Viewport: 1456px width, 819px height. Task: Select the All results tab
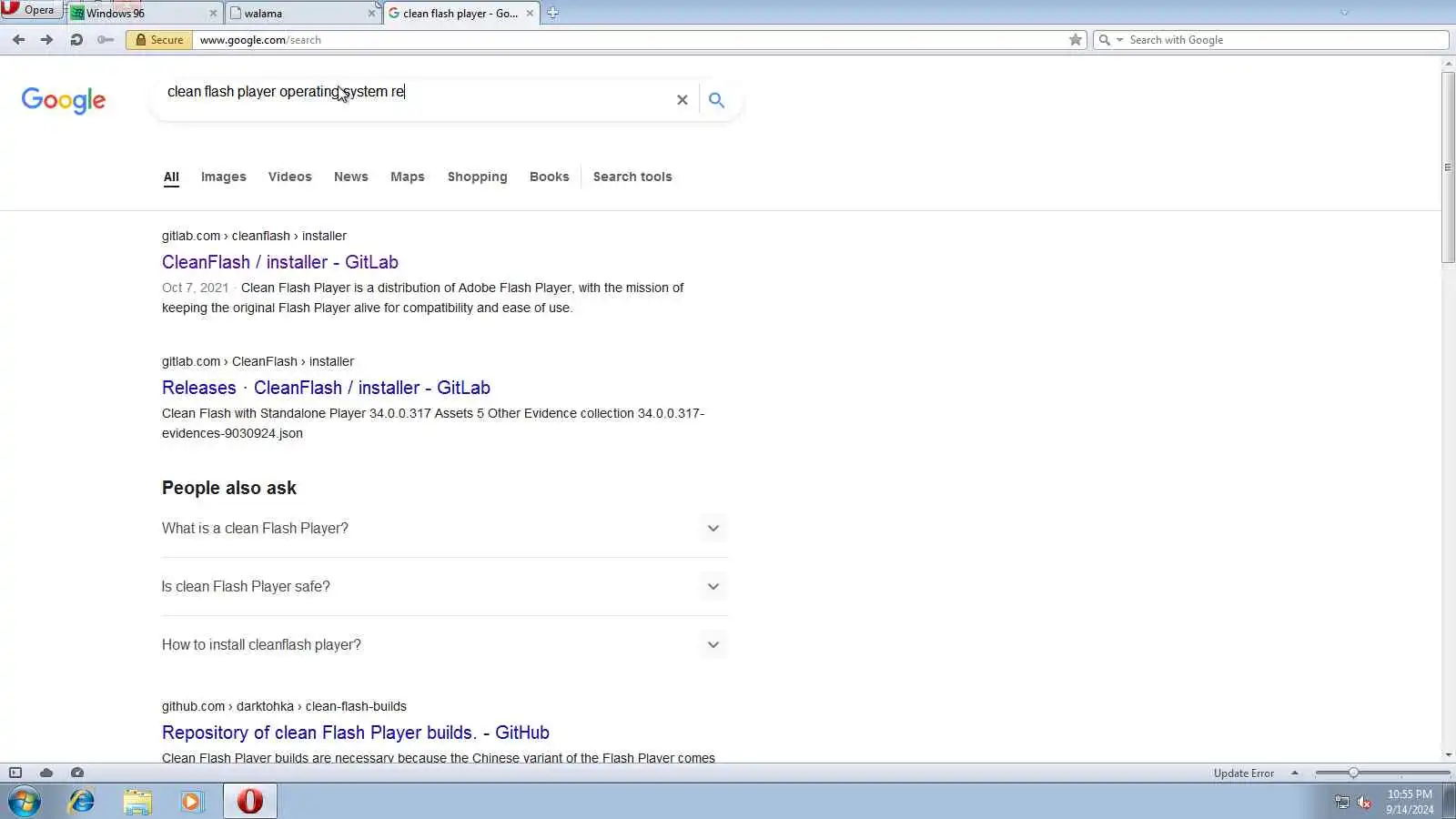(x=171, y=177)
